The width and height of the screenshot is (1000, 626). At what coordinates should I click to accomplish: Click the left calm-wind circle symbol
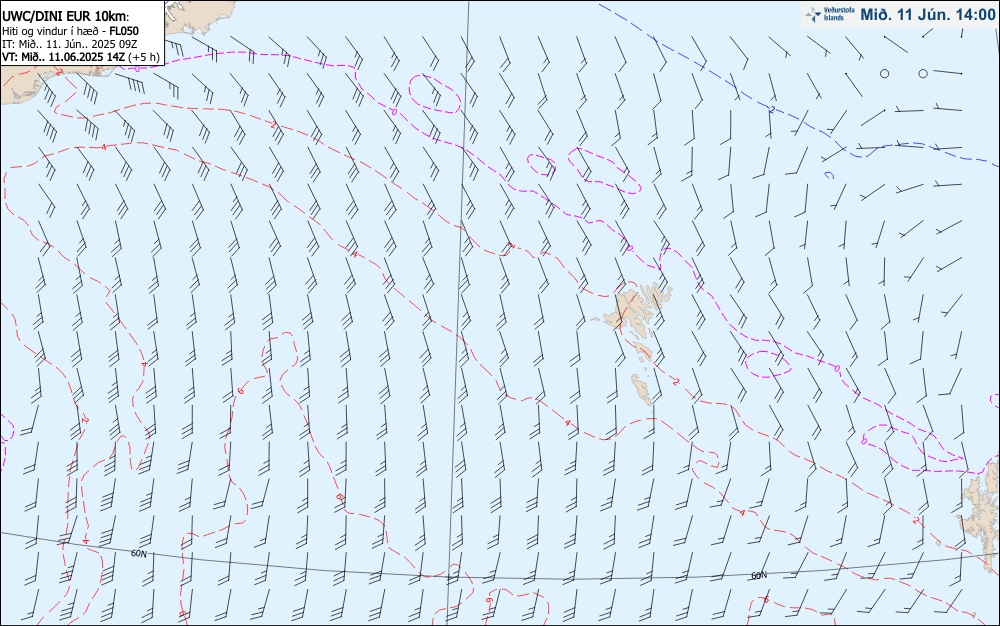coord(885,73)
